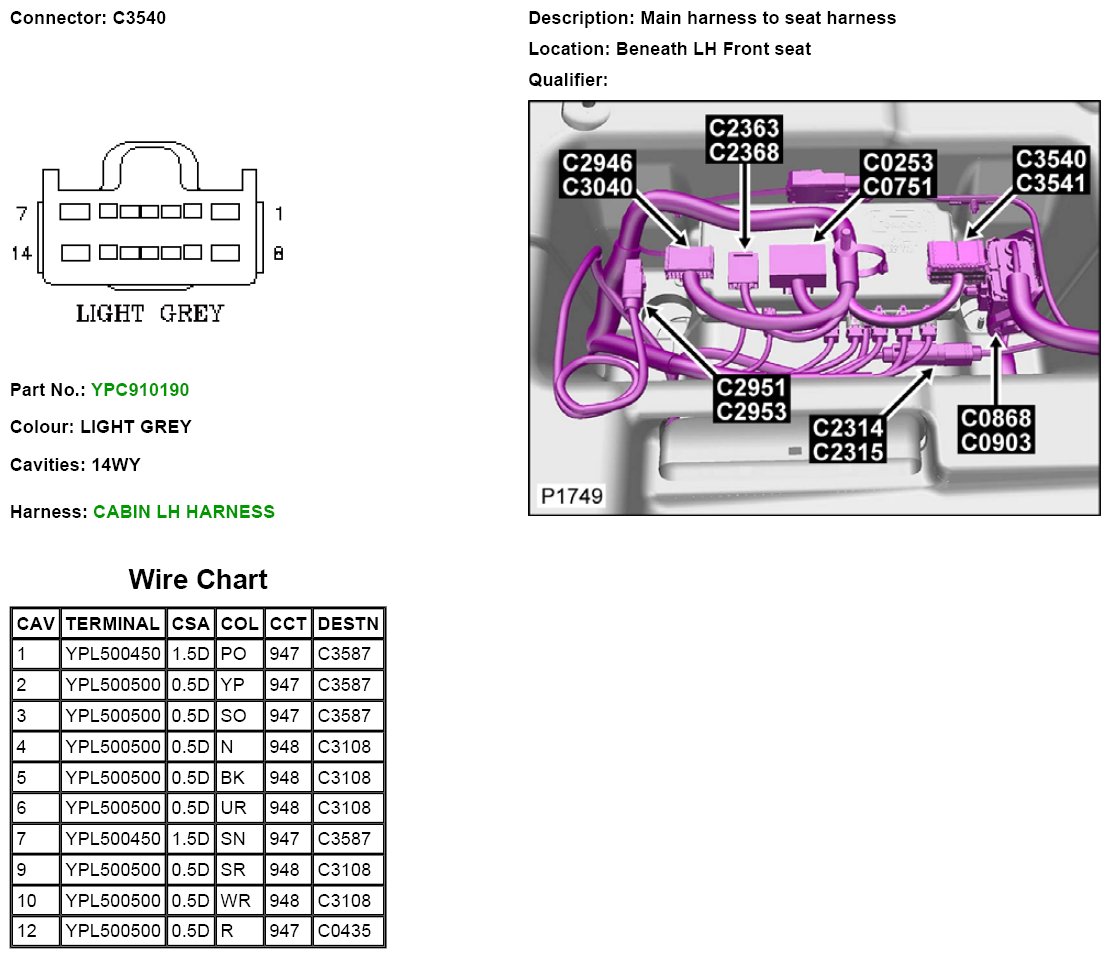Click the CAV column header
This screenshot has width=1111, height=957.
click(x=35, y=624)
